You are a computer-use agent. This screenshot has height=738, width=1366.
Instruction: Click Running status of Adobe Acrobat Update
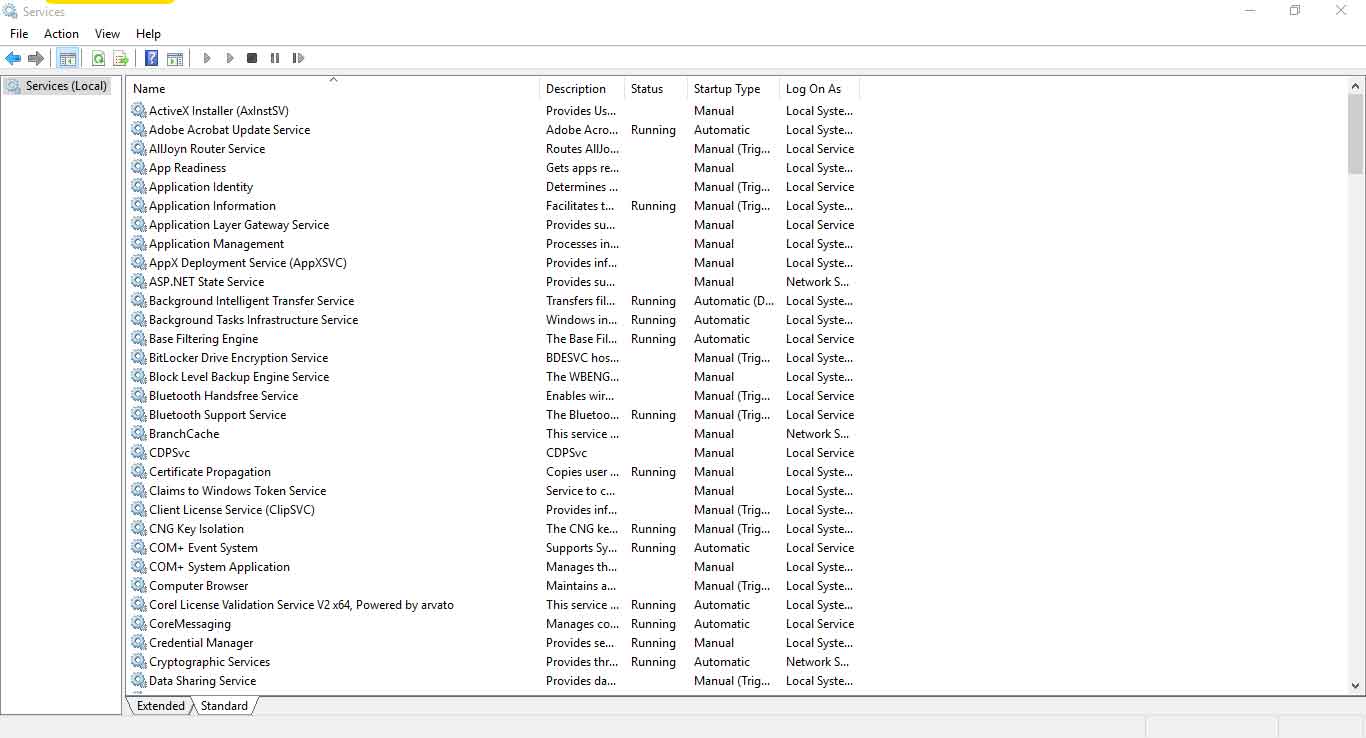click(x=653, y=130)
